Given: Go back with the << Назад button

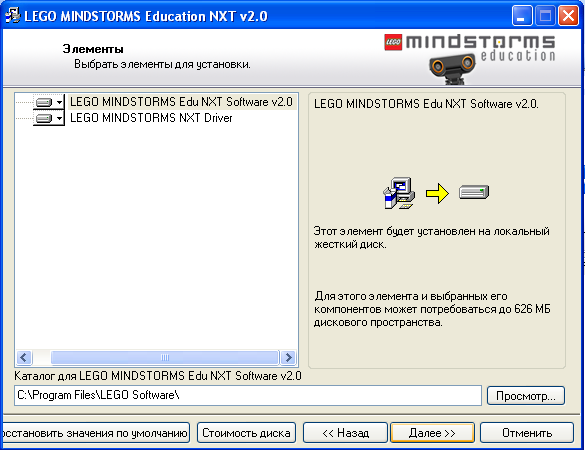Looking at the screenshot, I should (x=345, y=433).
